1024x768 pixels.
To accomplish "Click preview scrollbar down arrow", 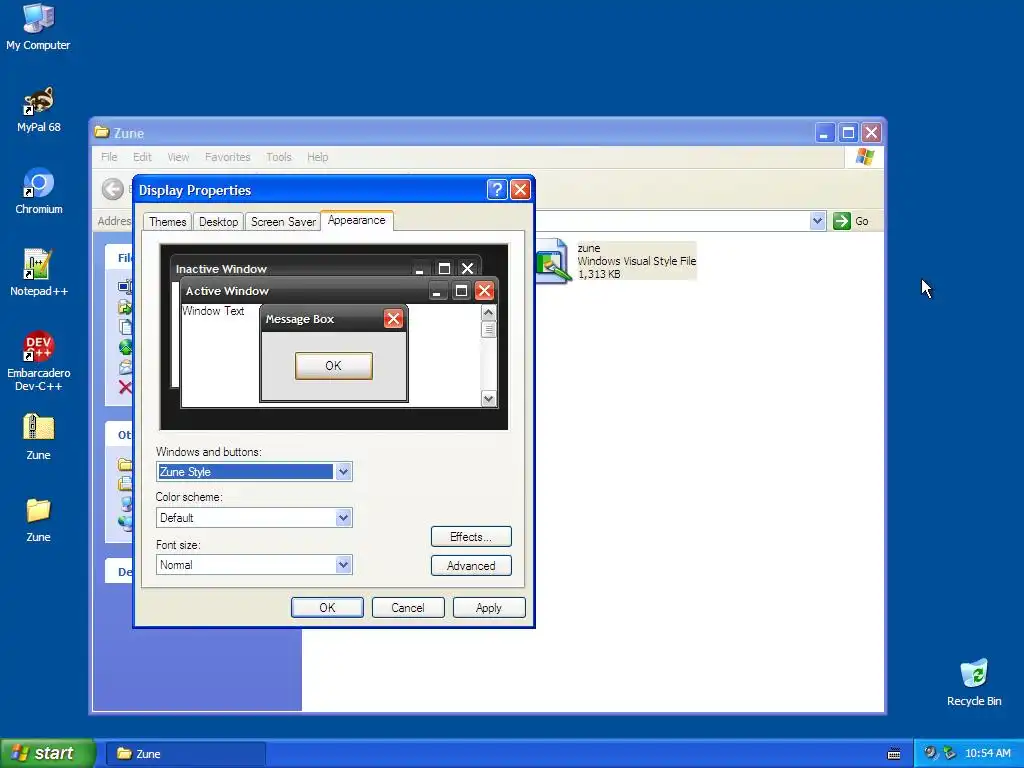I will pos(488,398).
